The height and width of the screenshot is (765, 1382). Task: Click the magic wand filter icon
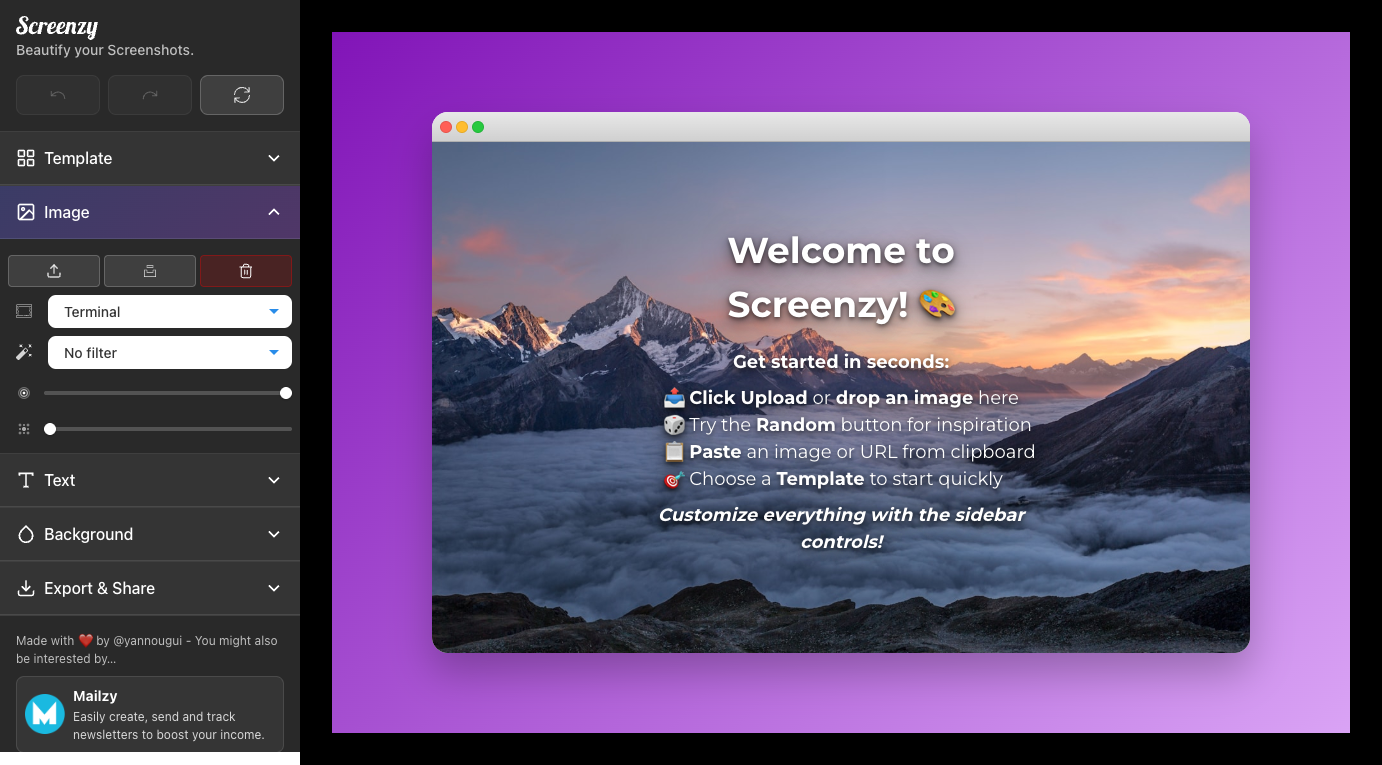(24, 353)
